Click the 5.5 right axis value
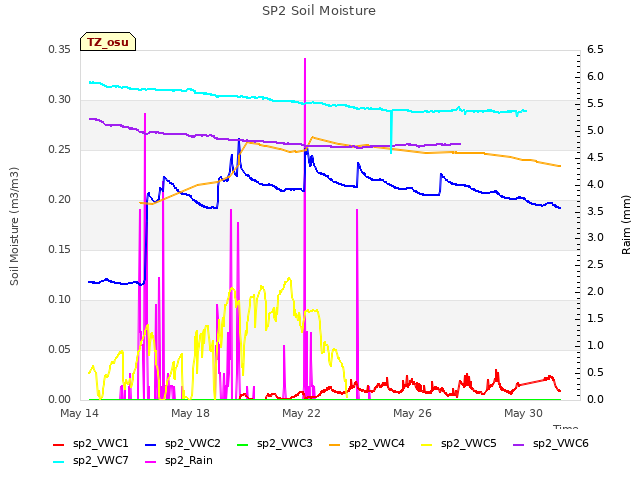640x480 pixels. [x=595, y=104]
